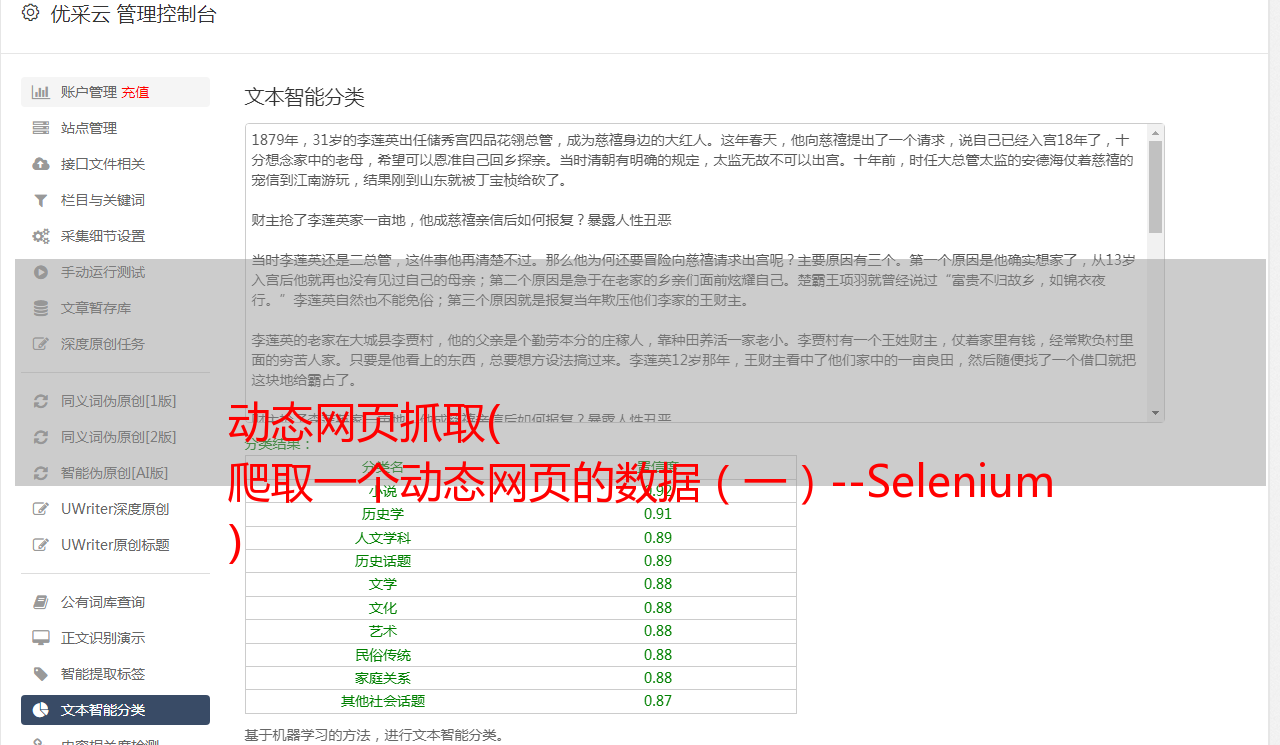Click the text area scrollbar thumb
This screenshot has height=745, width=1280.
coord(1155,187)
